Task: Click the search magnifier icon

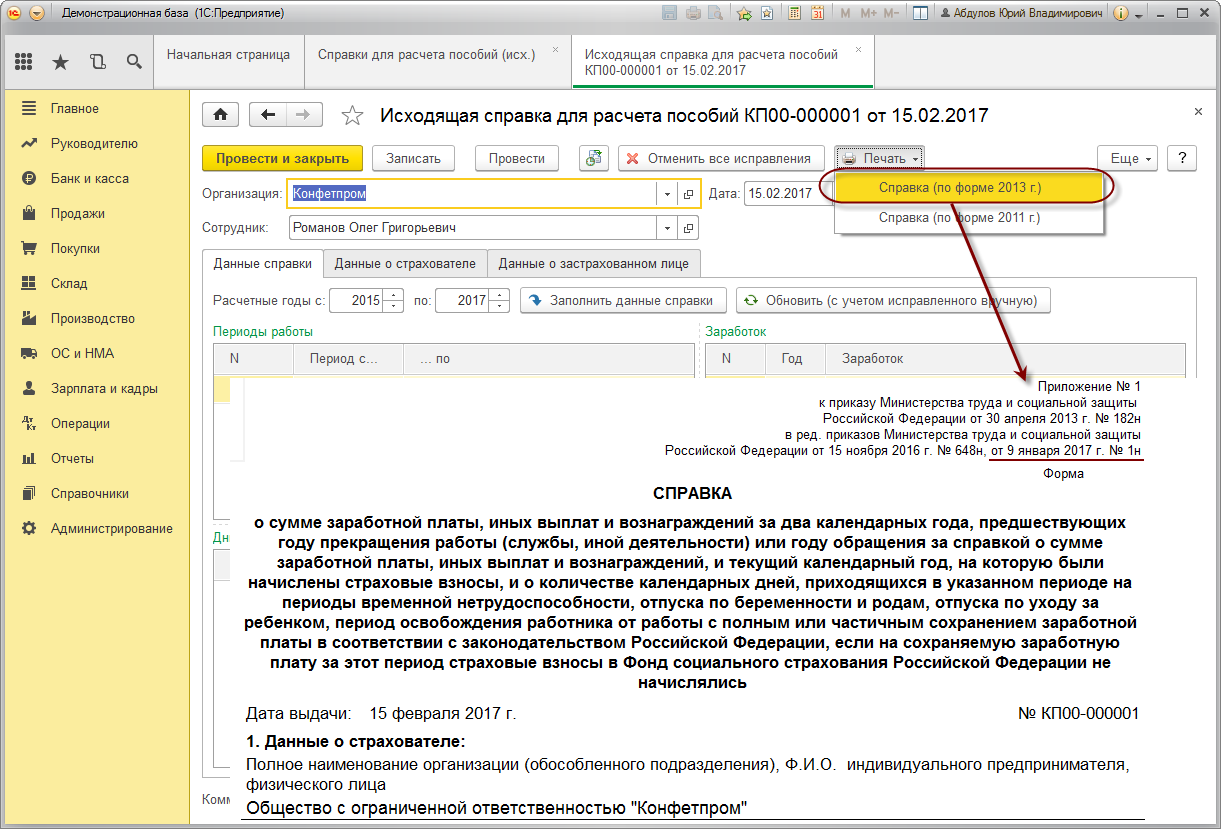Action: (x=133, y=62)
